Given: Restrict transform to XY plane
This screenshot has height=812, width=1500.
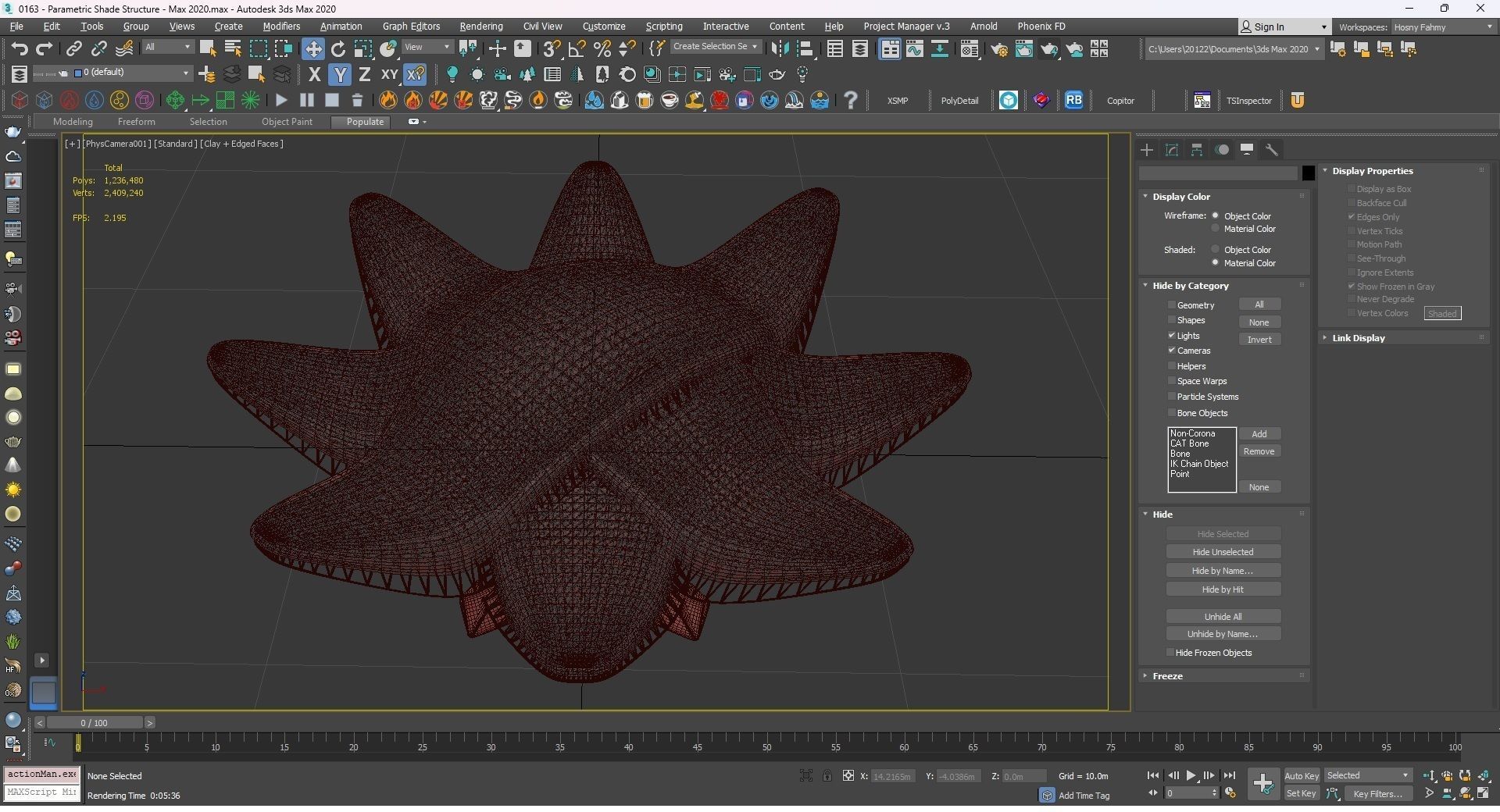Looking at the screenshot, I should 389,74.
